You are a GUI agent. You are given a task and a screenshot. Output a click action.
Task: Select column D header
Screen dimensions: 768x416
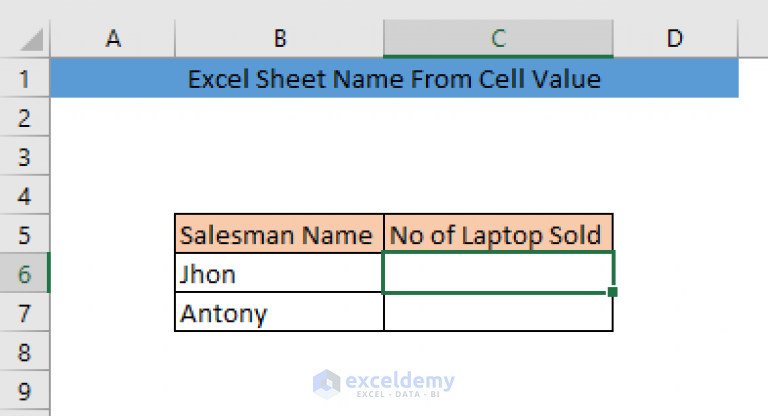click(675, 39)
